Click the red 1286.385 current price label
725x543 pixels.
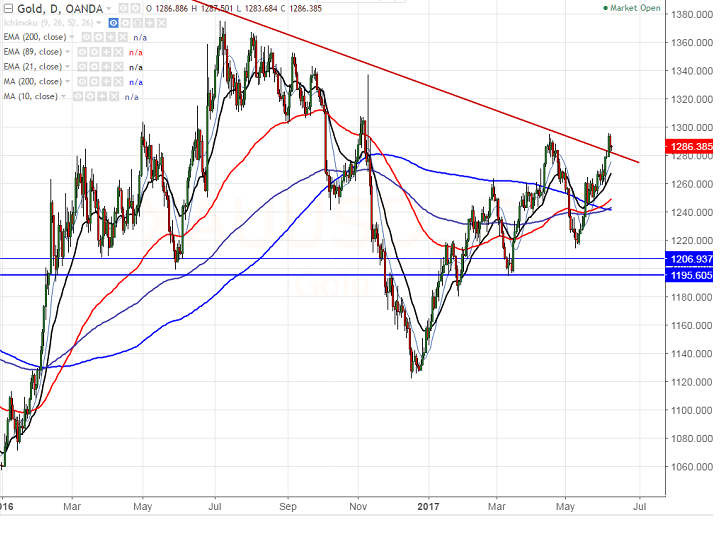(x=689, y=147)
